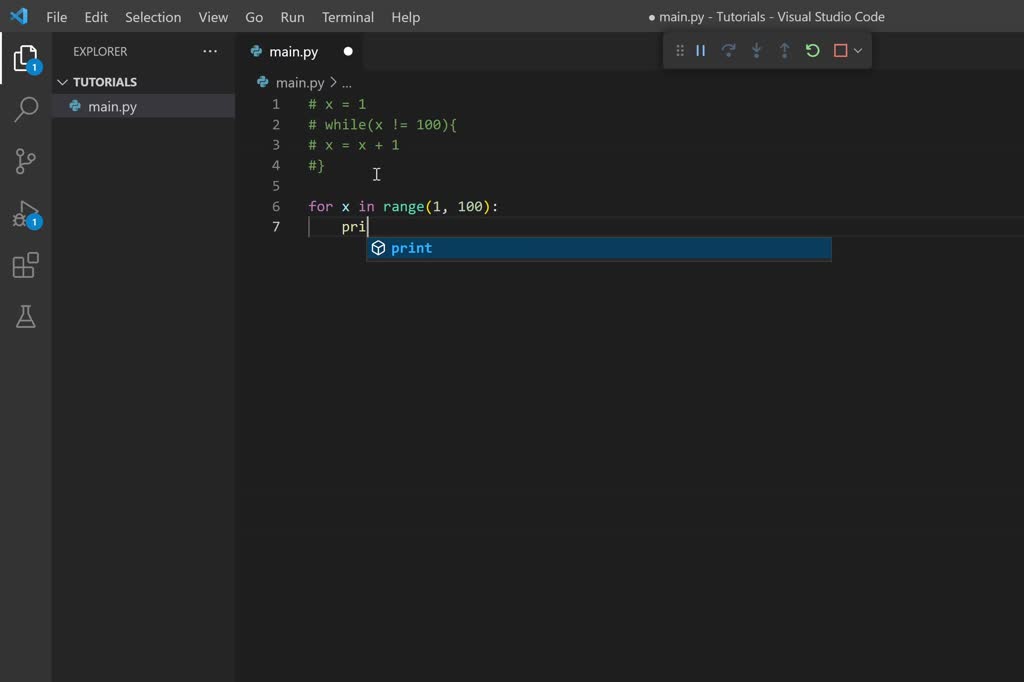Click the Python file icon on main.py tab
The height and width of the screenshot is (682, 1024).
pos(256,51)
